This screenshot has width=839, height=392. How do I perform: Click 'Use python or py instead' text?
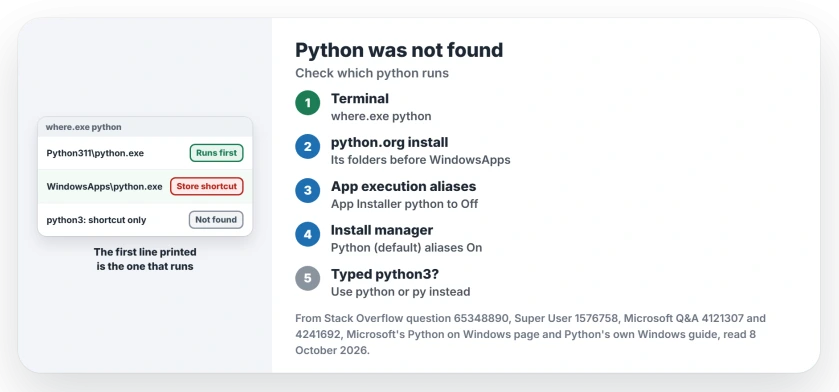pos(401,291)
